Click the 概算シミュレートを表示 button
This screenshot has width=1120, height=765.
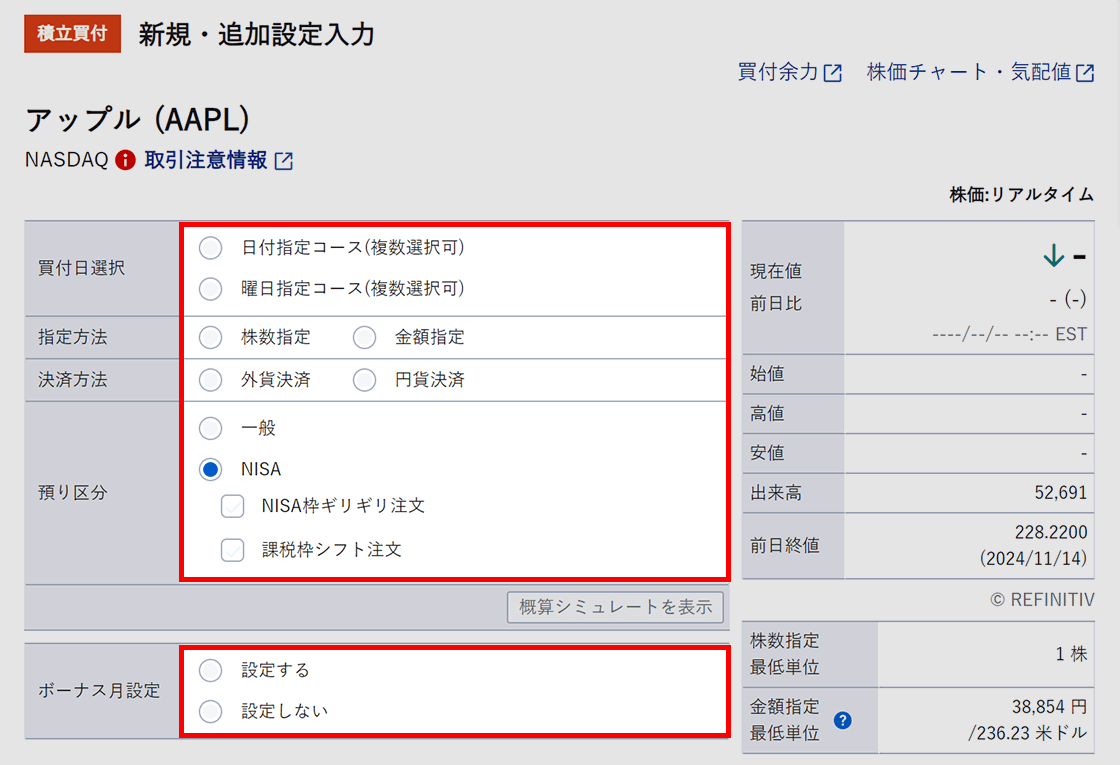615,607
